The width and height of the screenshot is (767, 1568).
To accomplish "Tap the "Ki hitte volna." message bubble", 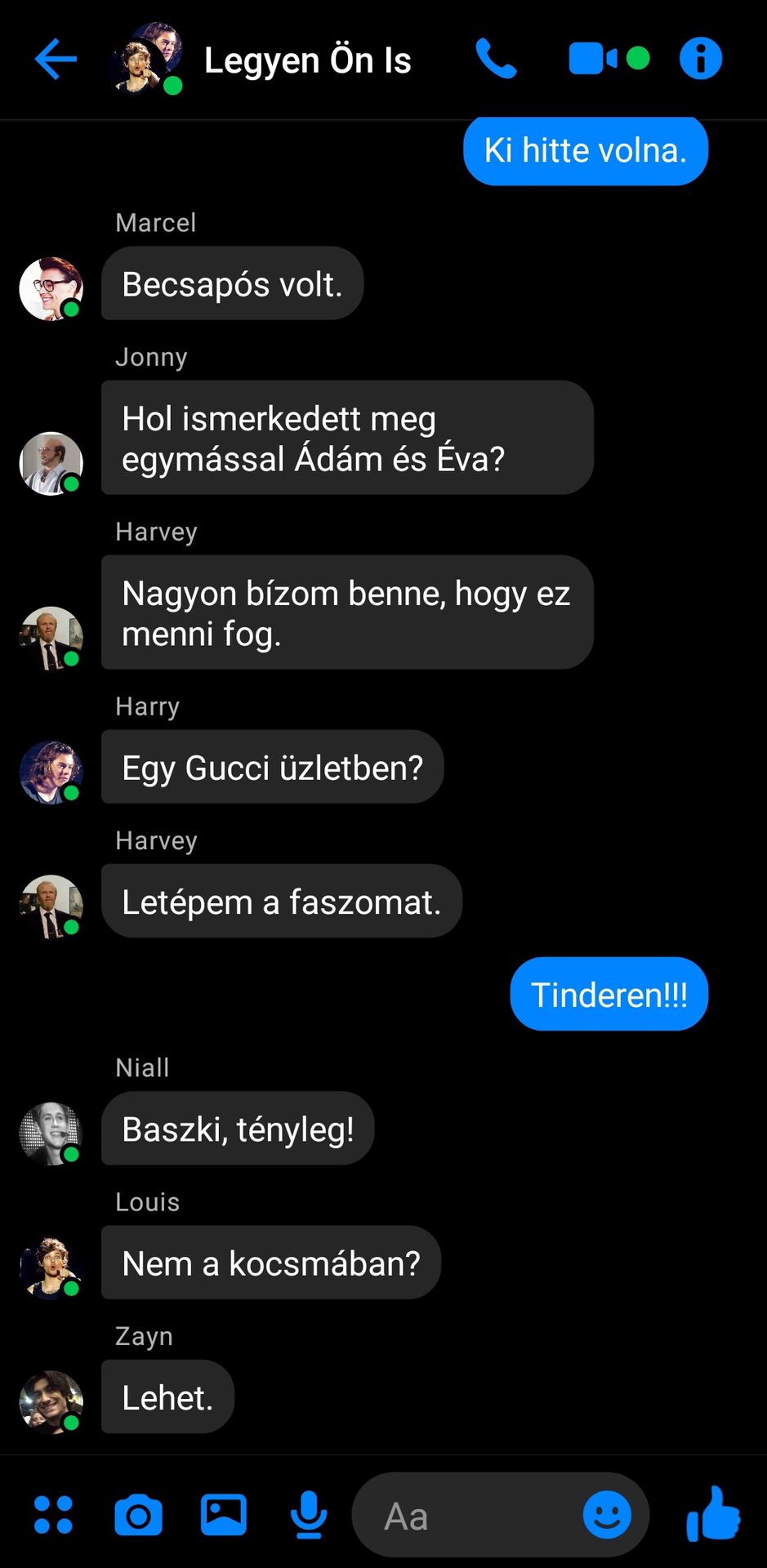I will [x=586, y=151].
